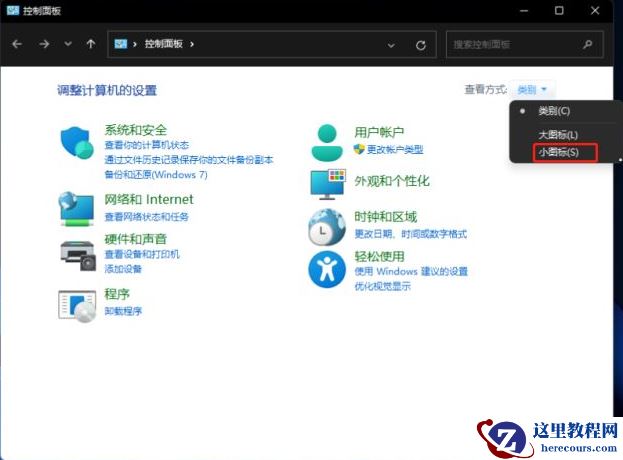The width and height of the screenshot is (623, 460).
Task: Open 轻松使用 category link
Action: (x=379, y=256)
